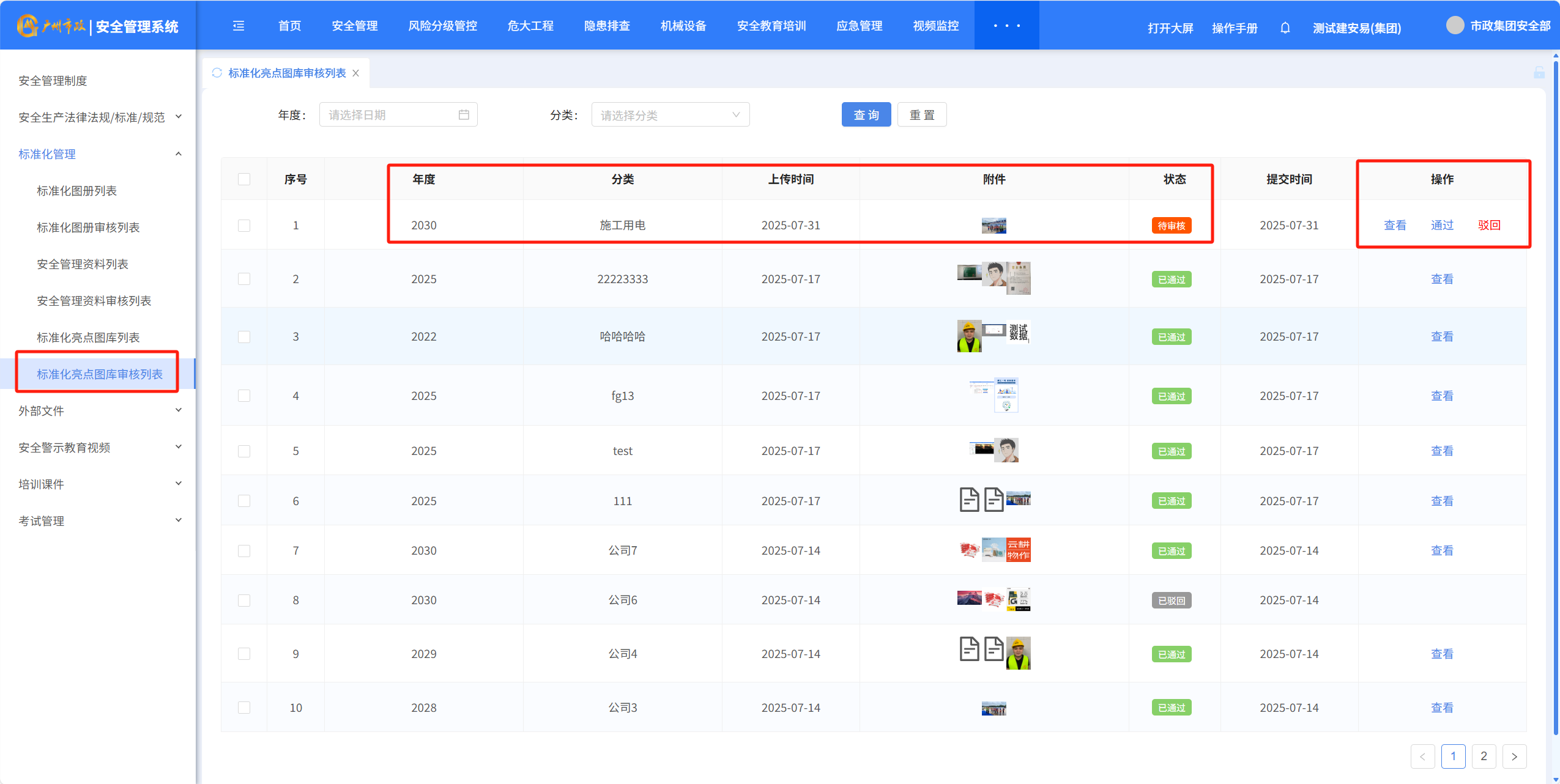Go to page 2 in pagination
Viewport: 1560px width, 784px height.
click(1483, 756)
